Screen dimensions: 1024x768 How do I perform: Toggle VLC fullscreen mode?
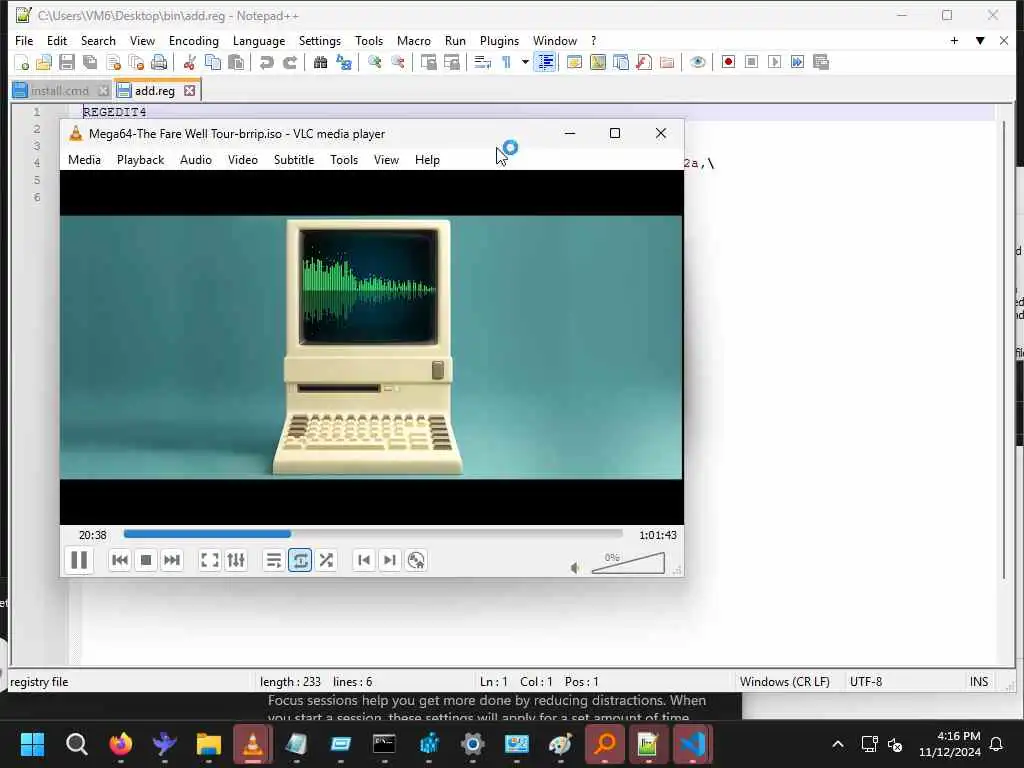click(210, 560)
